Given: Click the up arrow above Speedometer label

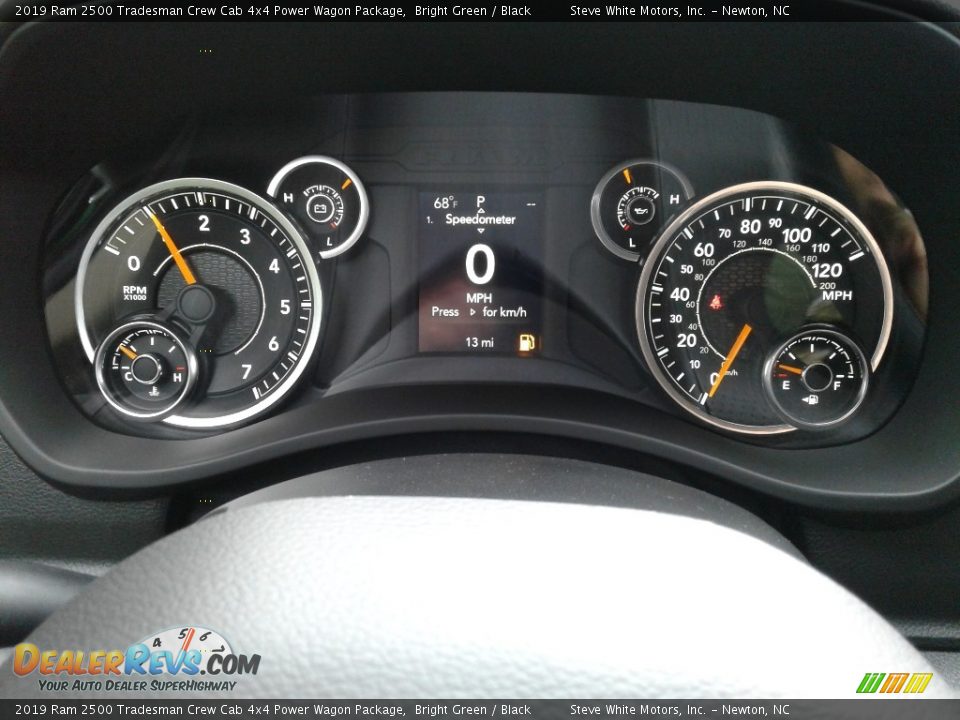Looking at the screenshot, I should (480, 211).
